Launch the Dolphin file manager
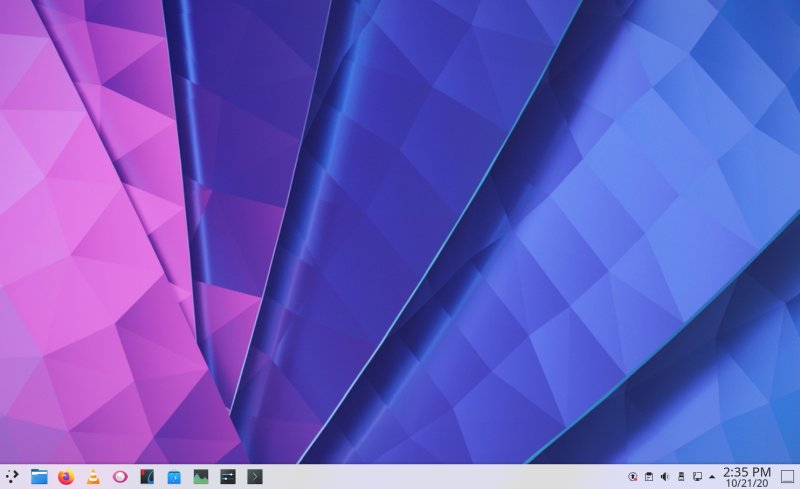Viewport: 800px width, 489px height. [39, 477]
